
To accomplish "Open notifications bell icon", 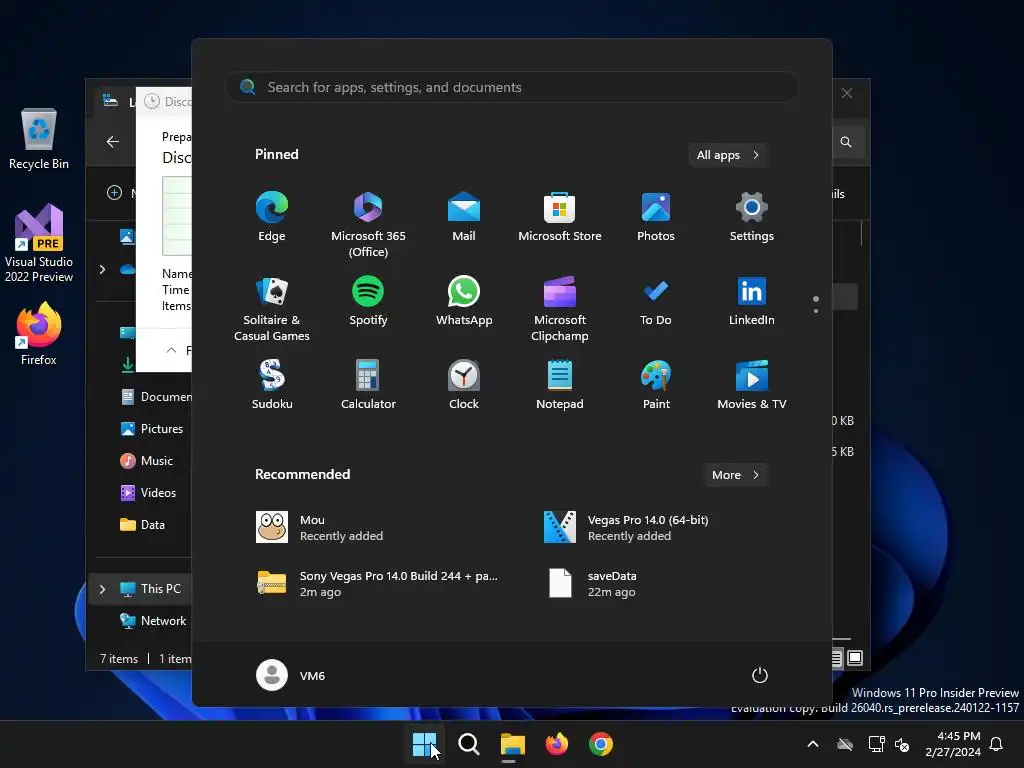I will point(997,744).
